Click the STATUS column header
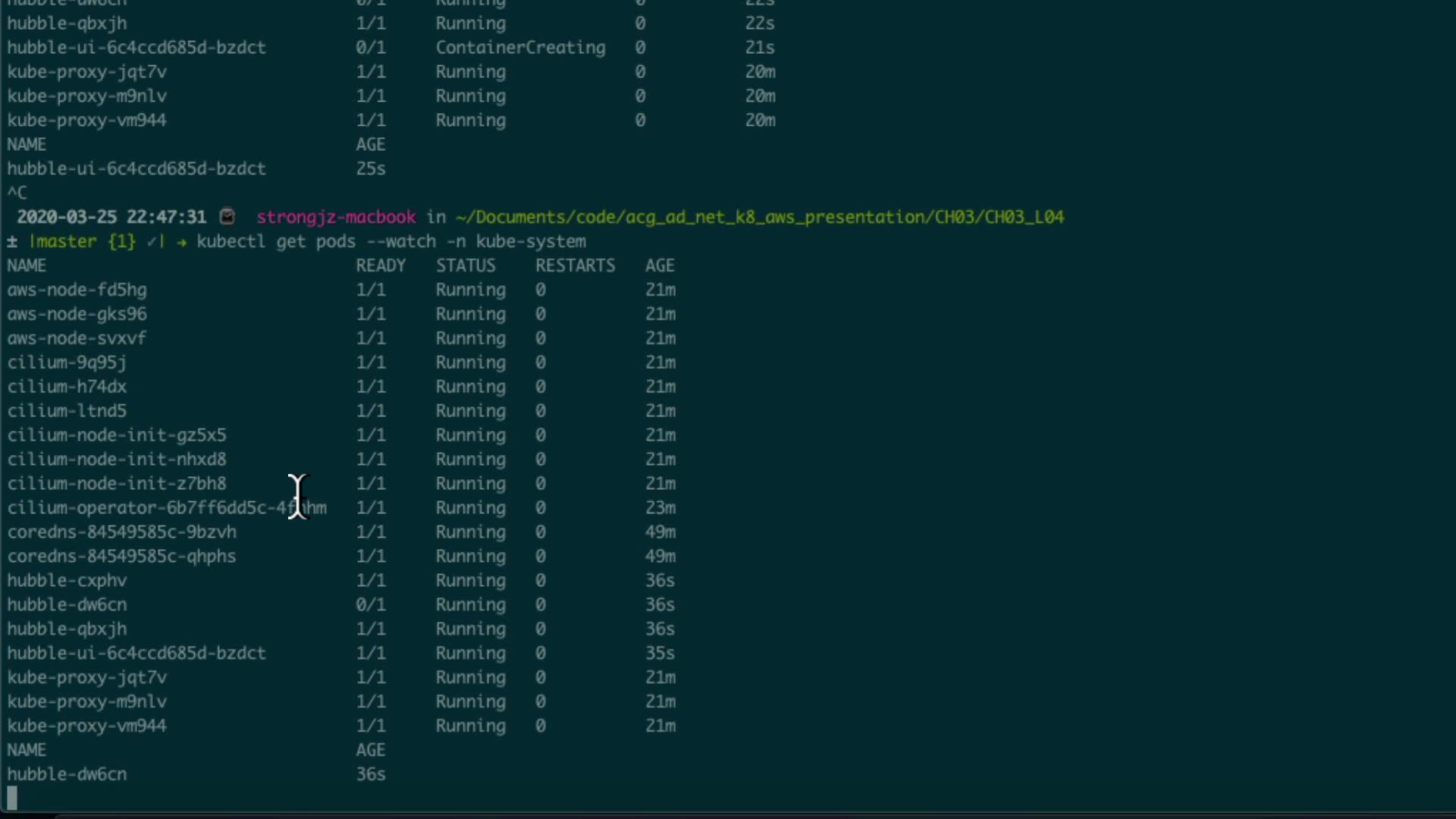The width and height of the screenshot is (1456, 819). pos(466,266)
